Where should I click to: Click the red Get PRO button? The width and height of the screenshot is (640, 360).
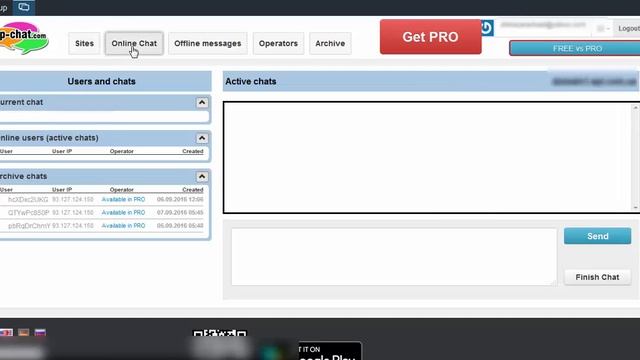431,37
